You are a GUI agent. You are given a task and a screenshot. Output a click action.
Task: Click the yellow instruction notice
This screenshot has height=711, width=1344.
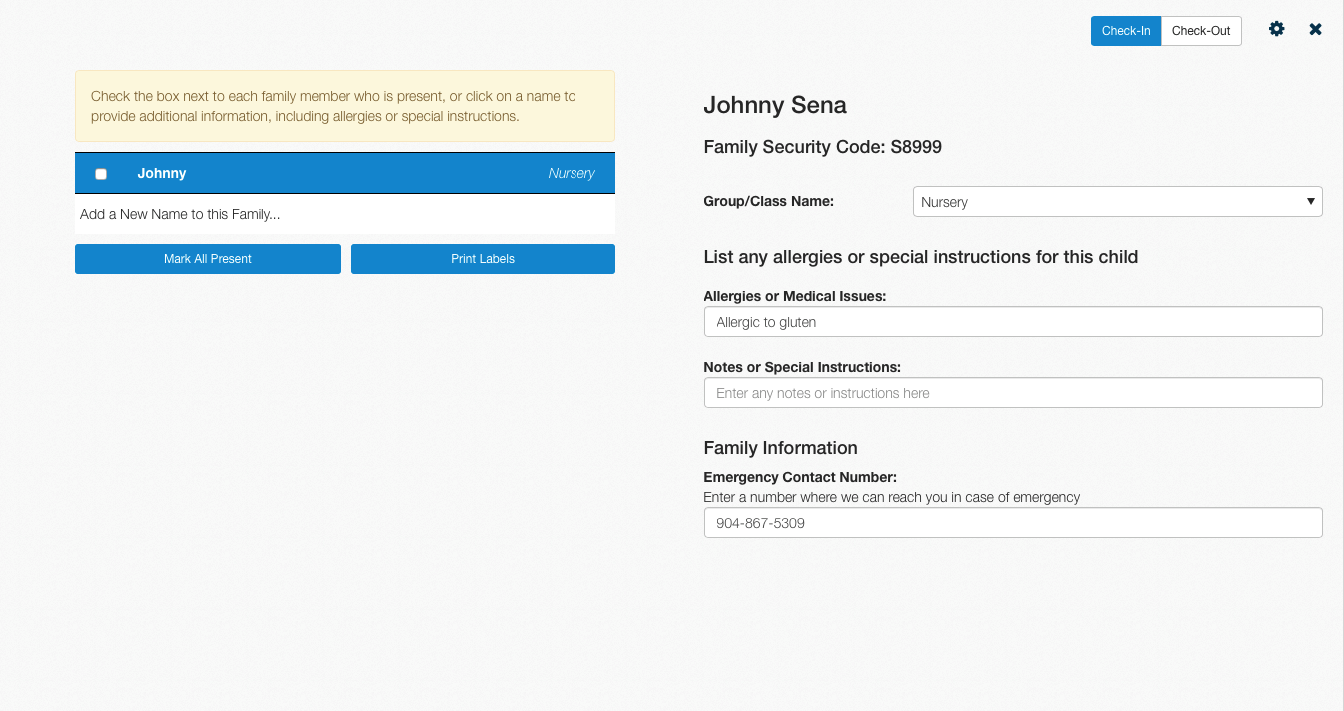point(345,106)
